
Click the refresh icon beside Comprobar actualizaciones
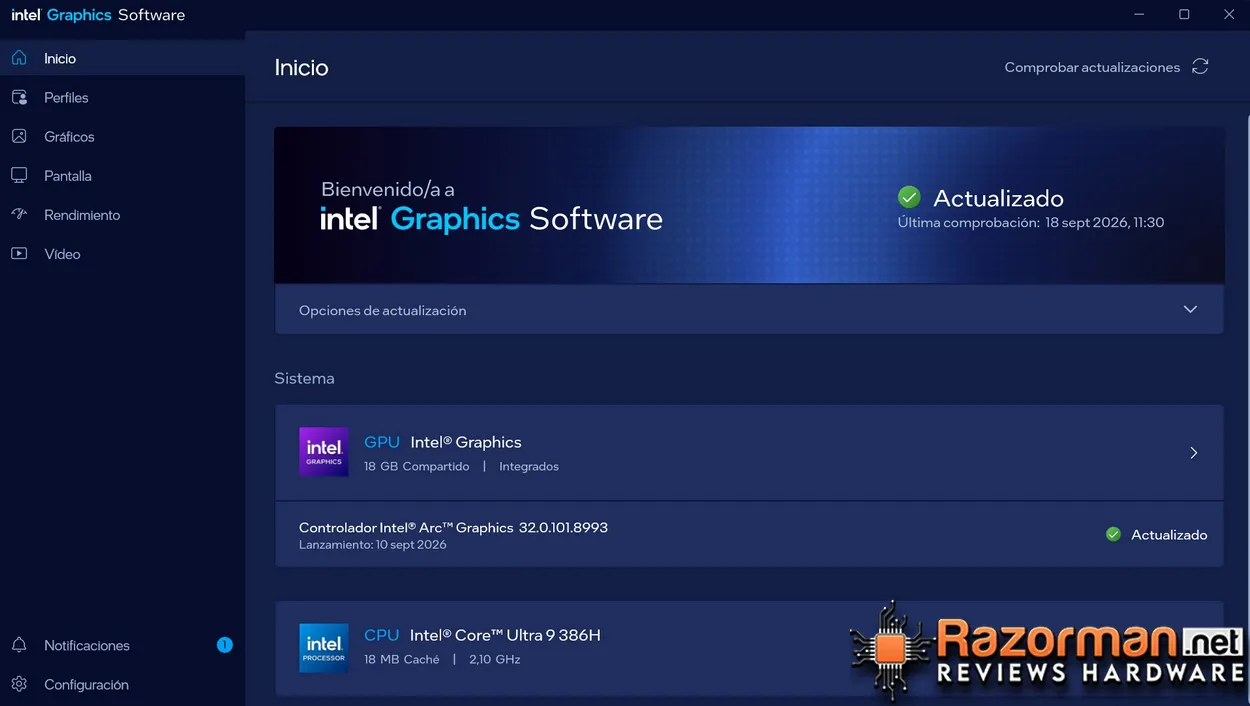[x=1200, y=67]
